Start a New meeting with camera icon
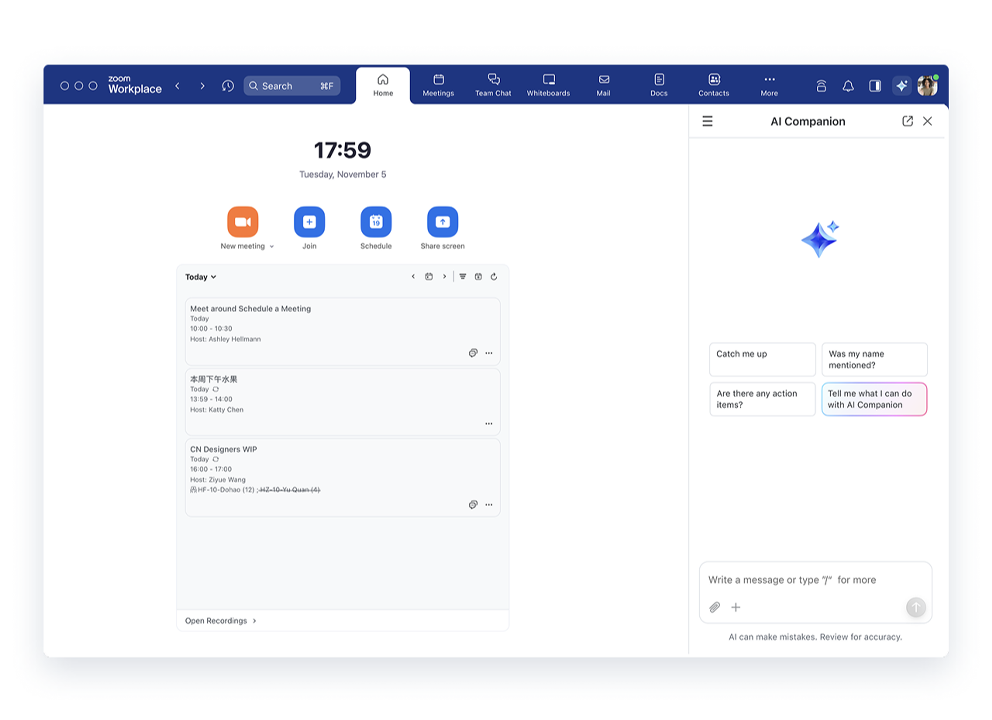Image resolution: width=992 pixels, height=720 pixels. [243, 221]
